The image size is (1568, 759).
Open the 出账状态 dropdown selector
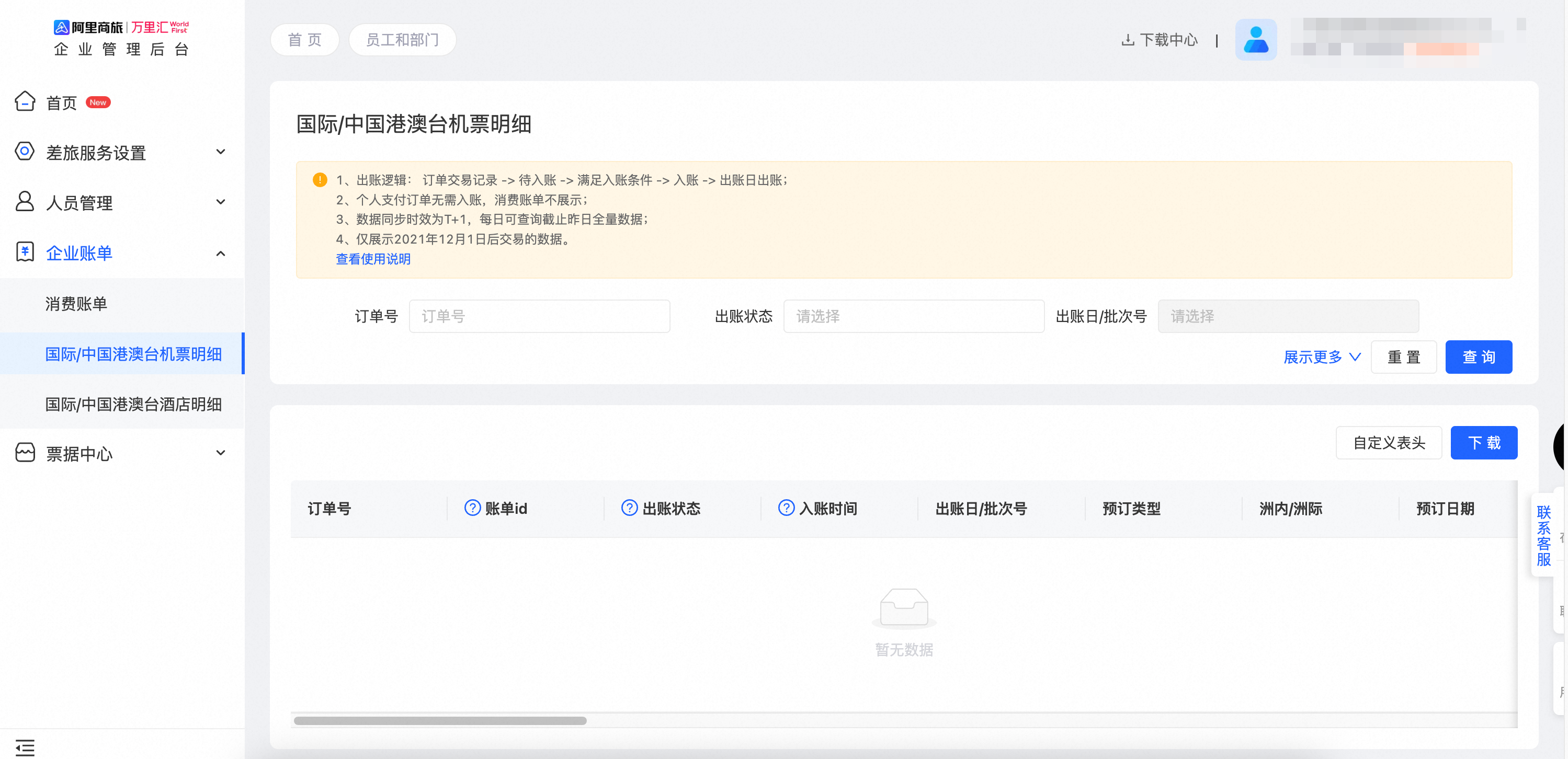point(913,316)
